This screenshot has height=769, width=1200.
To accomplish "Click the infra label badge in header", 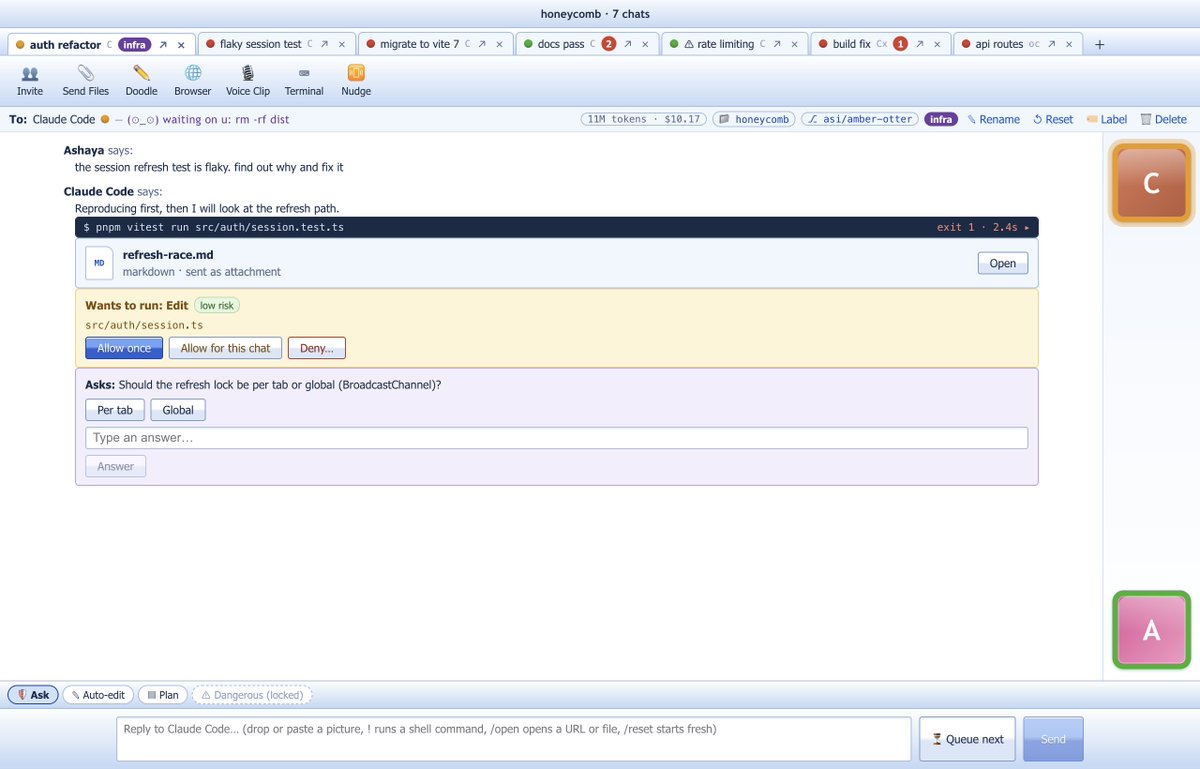I will click(x=941, y=119).
